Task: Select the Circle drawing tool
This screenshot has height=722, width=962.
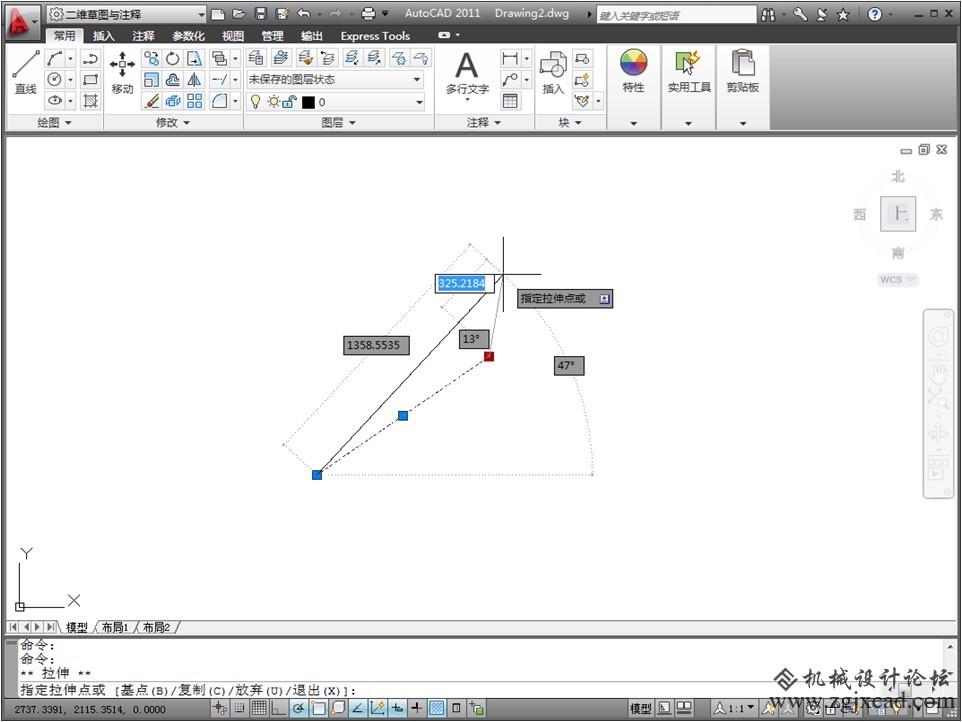Action: [x=55, y=79]
